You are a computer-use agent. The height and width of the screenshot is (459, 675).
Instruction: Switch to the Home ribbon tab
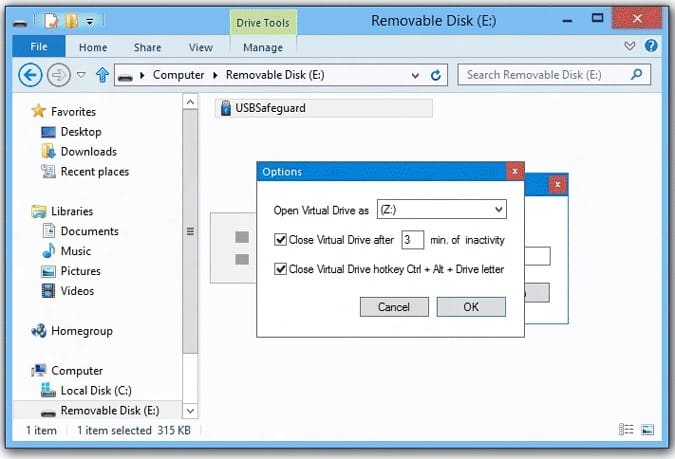click(93, 47)
